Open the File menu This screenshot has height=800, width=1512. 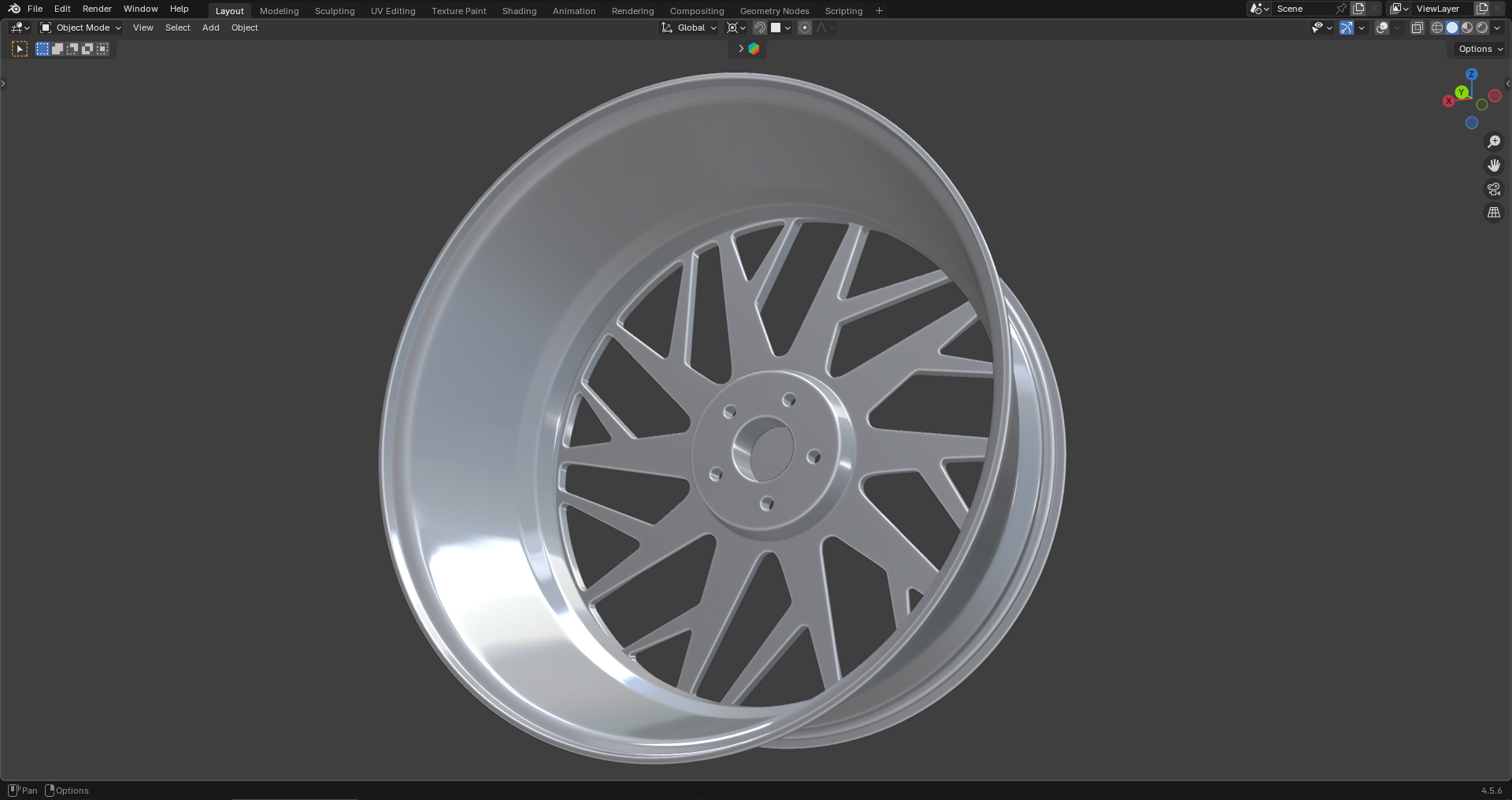(x=35, y=9)
